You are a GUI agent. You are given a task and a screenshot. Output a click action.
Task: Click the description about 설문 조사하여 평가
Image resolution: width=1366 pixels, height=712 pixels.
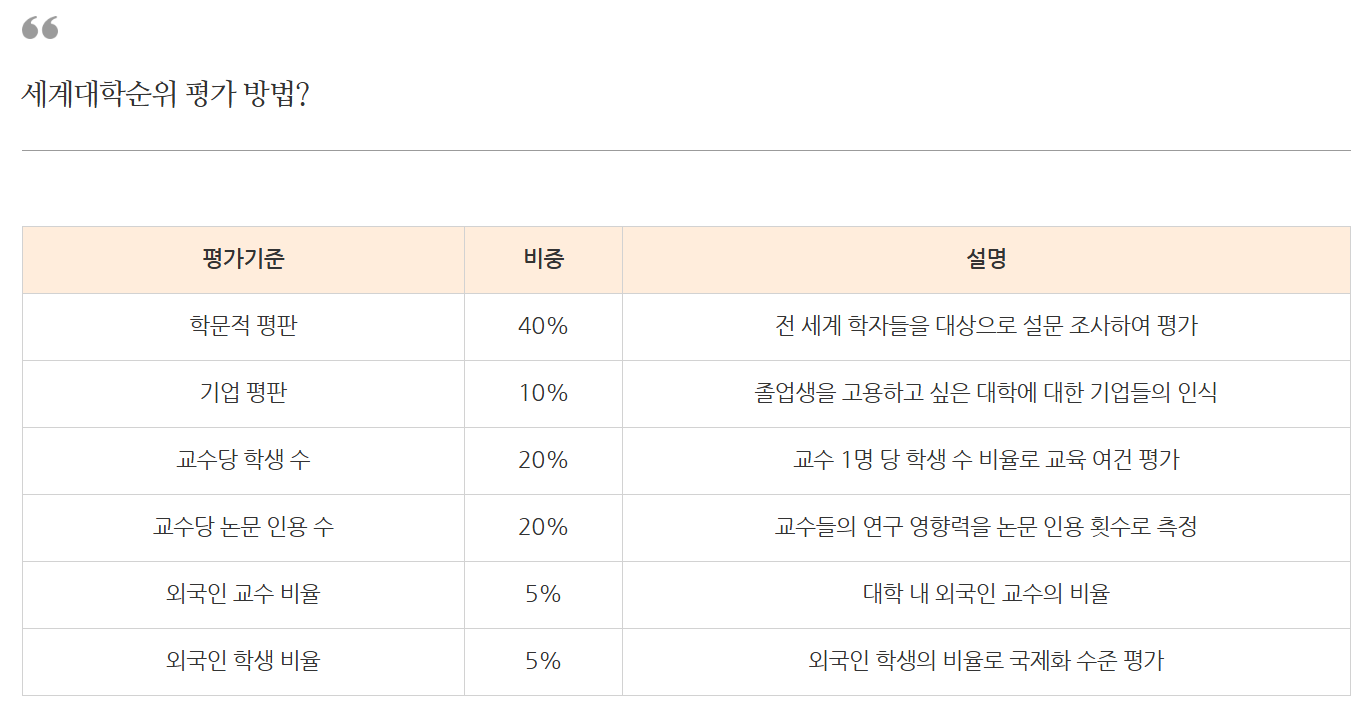(986, 327)
